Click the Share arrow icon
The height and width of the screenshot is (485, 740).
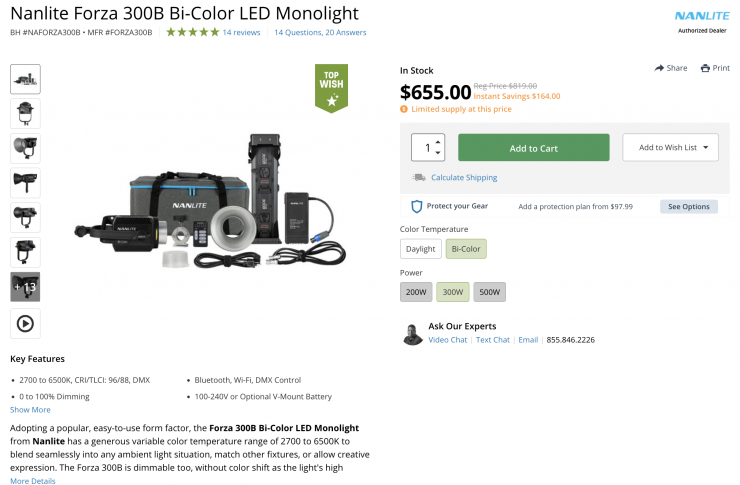click(659, 68)
